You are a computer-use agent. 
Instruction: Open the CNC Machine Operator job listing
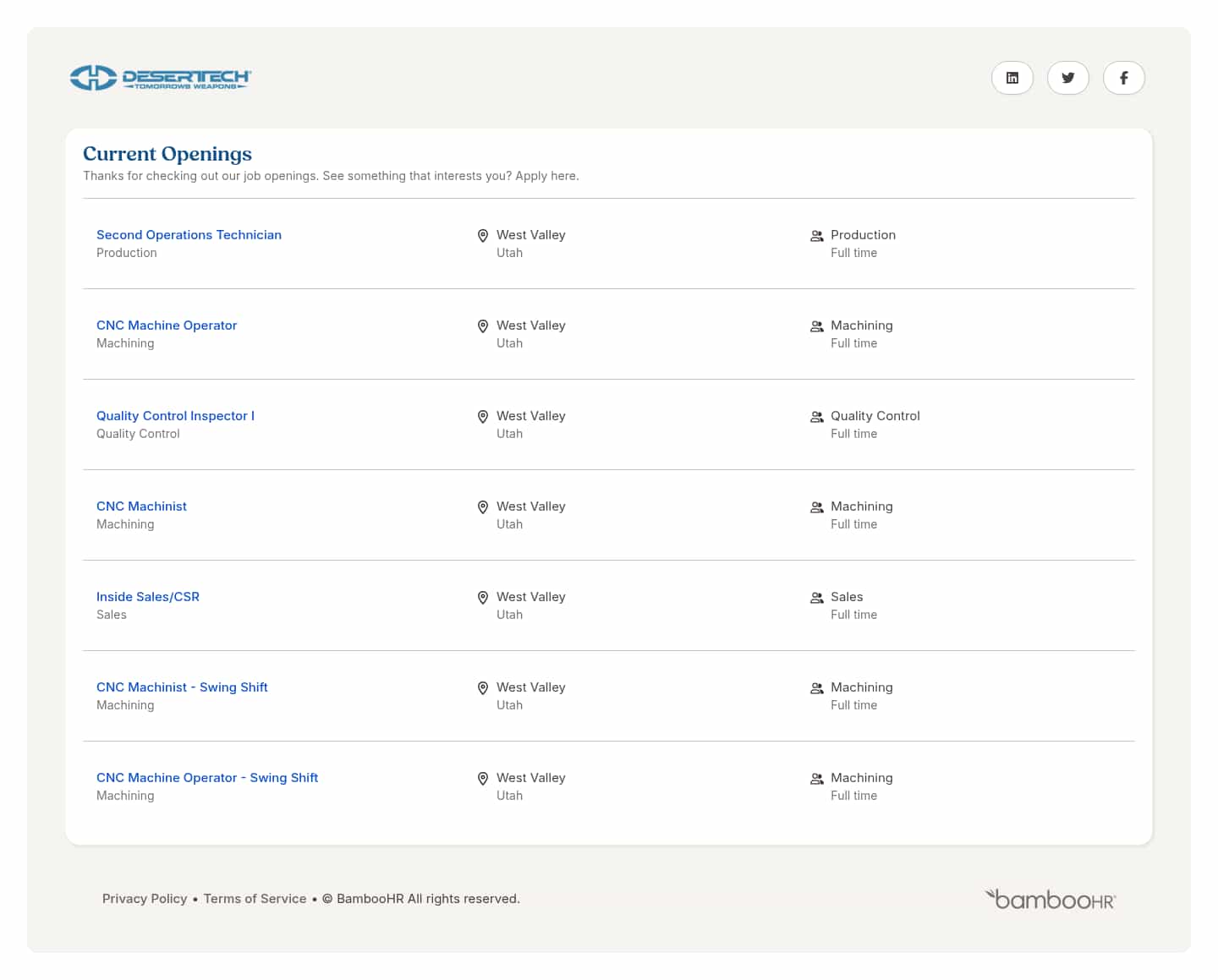[x=167, y=326]
